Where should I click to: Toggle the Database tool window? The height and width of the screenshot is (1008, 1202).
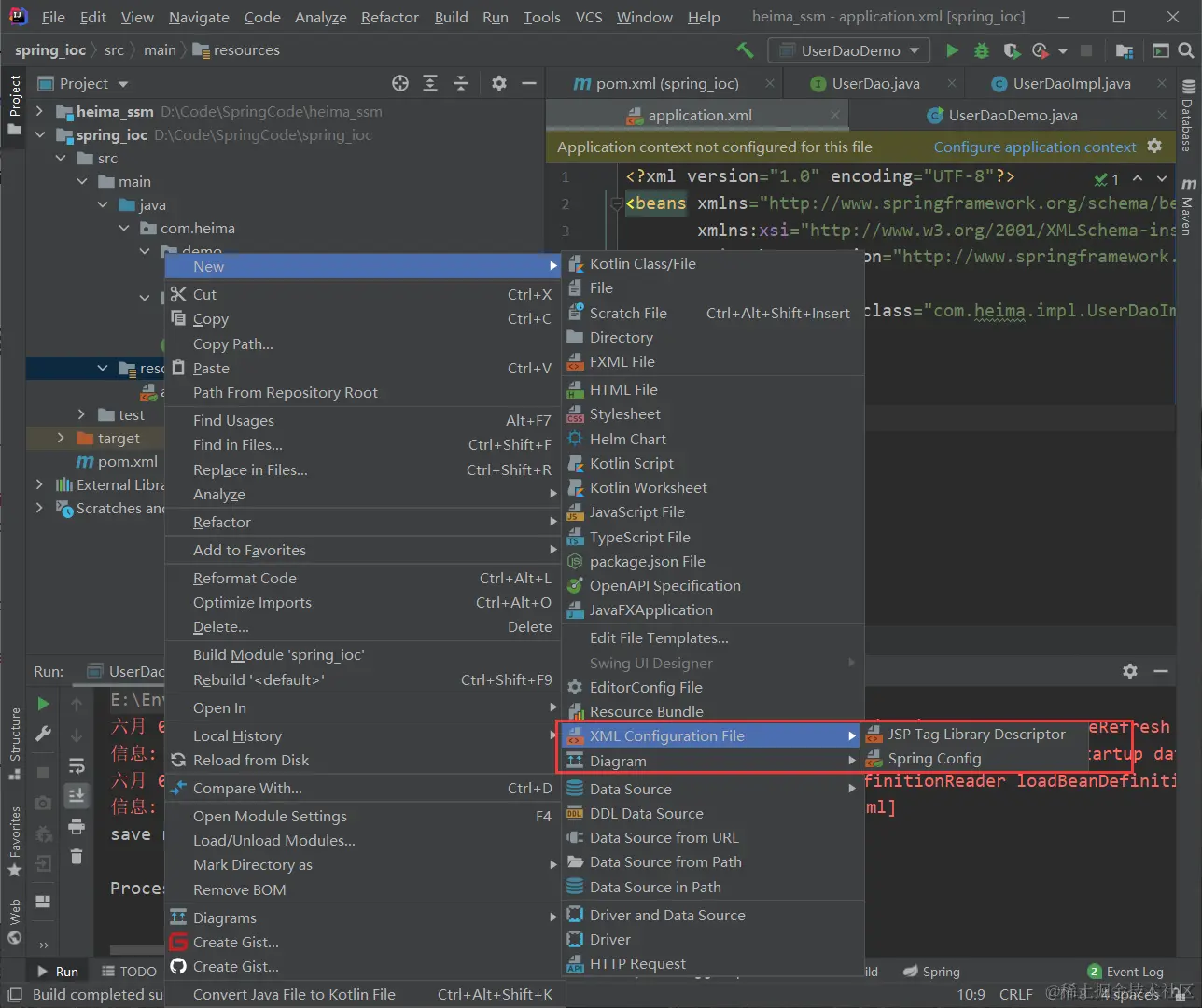pos(1188,117)
